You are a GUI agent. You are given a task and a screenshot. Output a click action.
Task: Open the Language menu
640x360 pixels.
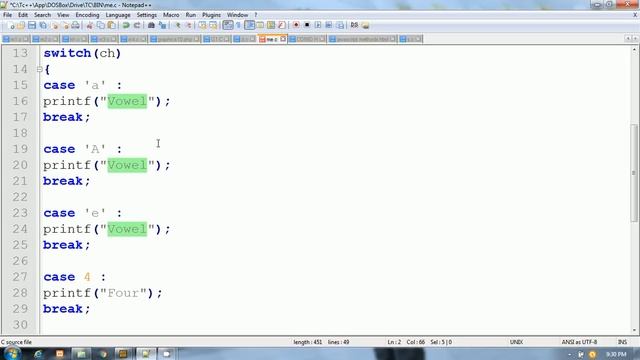point(118,15)
